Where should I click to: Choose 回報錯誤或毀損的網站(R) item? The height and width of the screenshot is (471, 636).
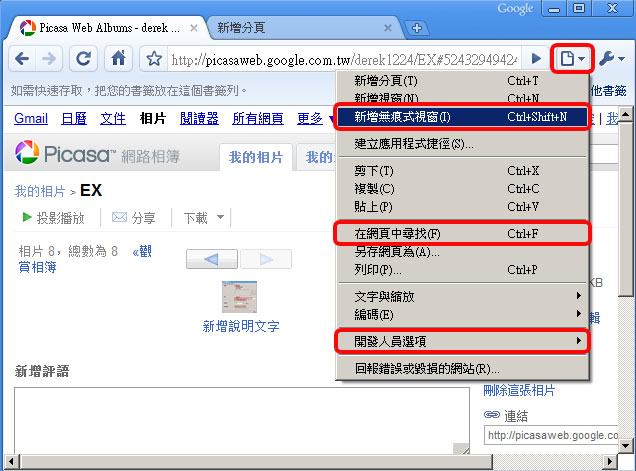[462, 369]
